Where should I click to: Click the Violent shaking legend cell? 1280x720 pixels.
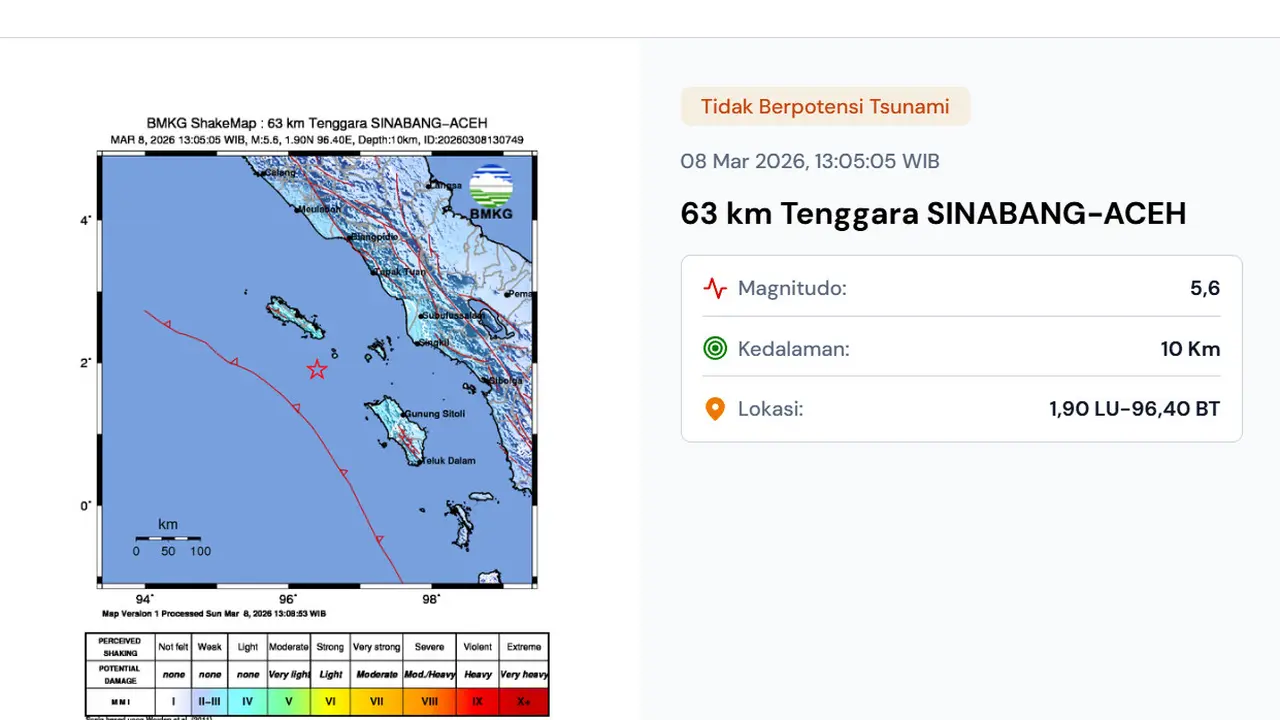click(477, 647)
